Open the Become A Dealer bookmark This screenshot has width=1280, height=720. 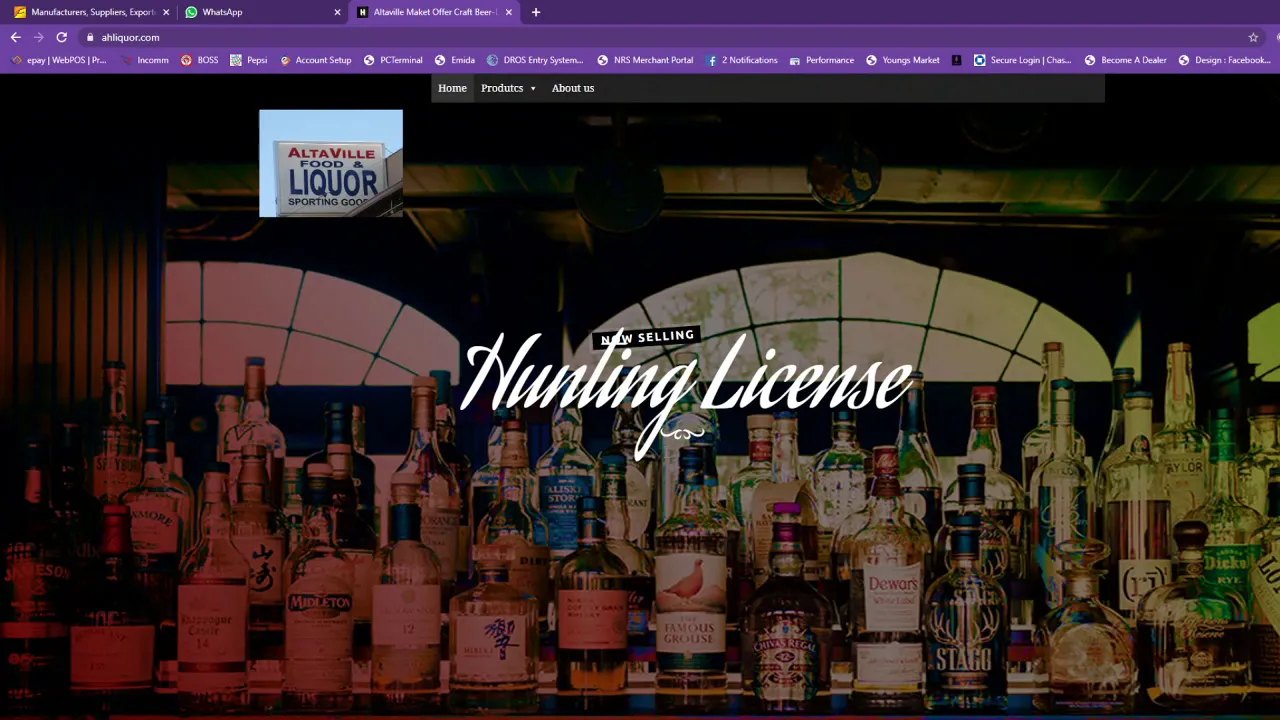(x=1126, y=60)
